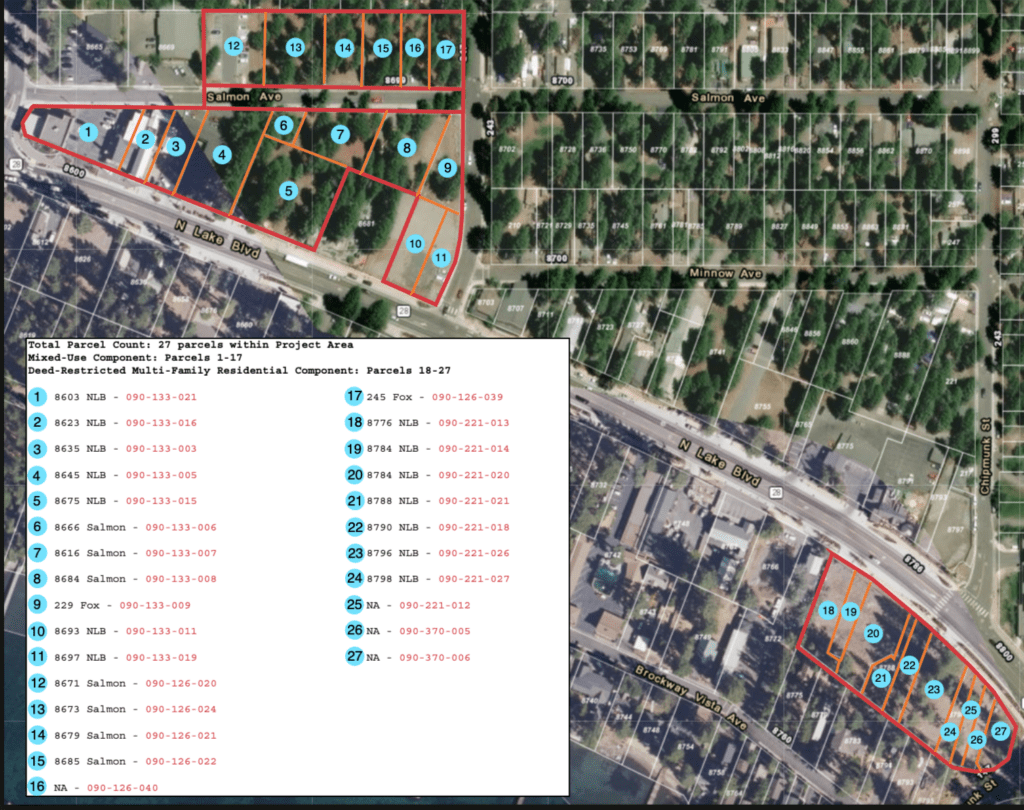Viewport: 1024px width, 810px height.
Task: Select parcel 20 marker on the map
Action: pos(872,633)
